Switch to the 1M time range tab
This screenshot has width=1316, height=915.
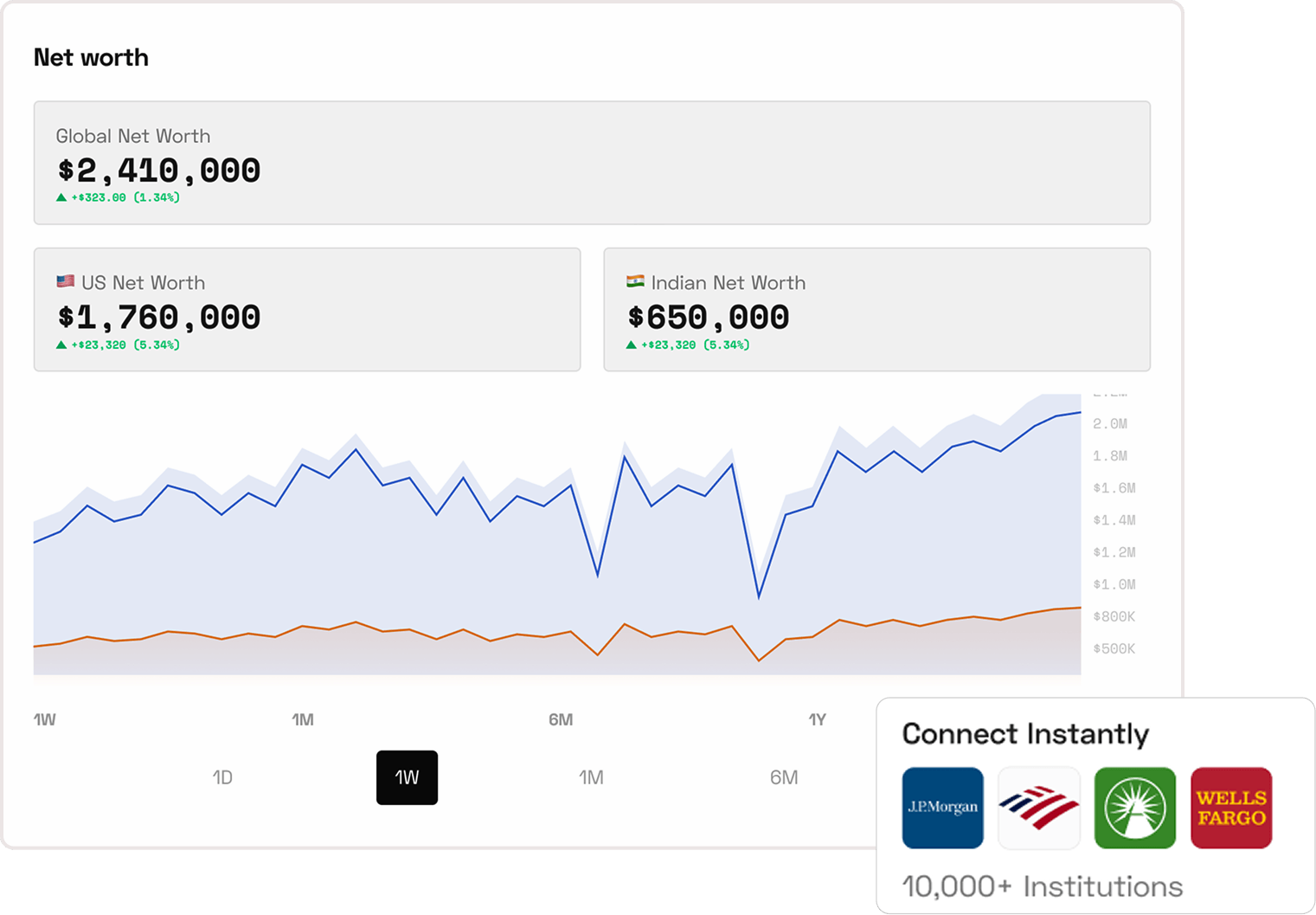coord(591,777)
